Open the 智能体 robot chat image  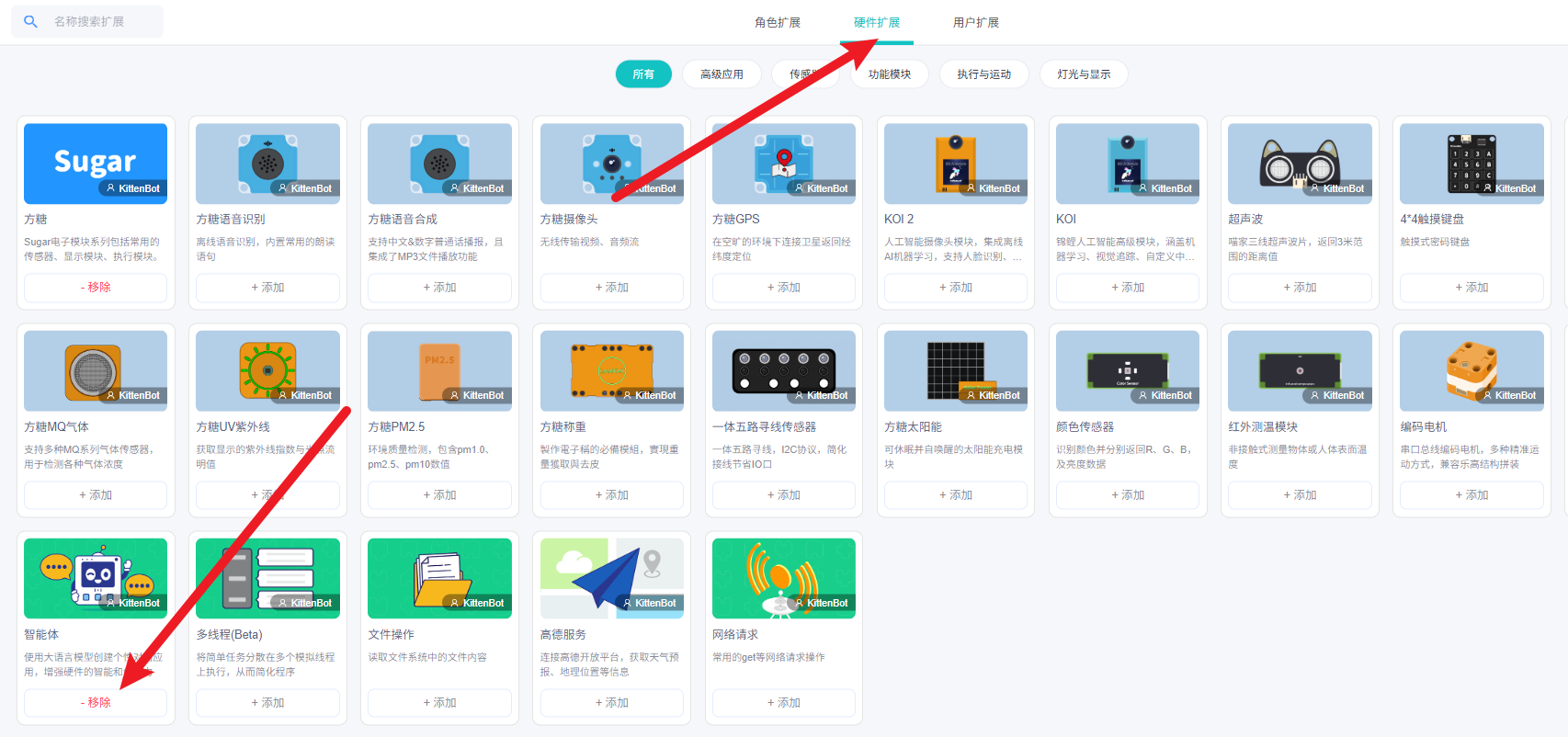tap(96, 579)
